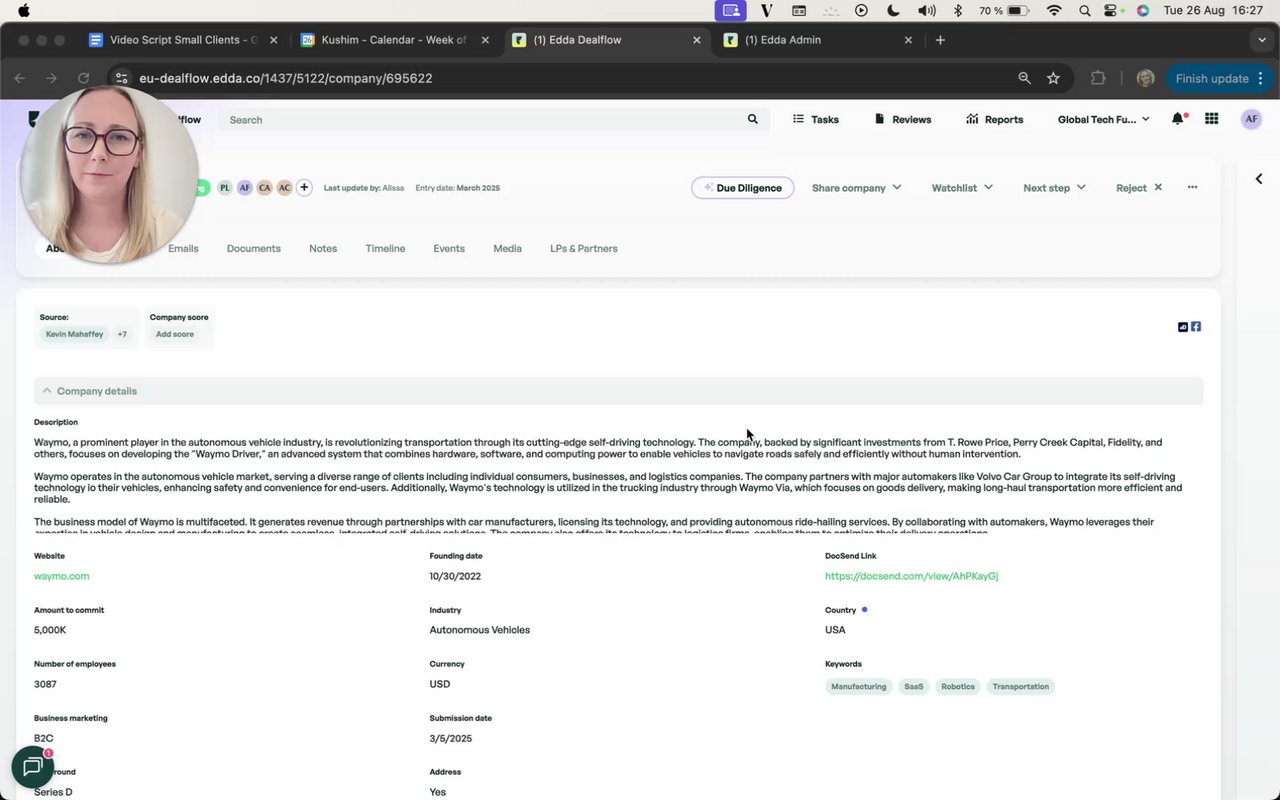Image resolution: width=1280 pixels, height=800 pixels.
Task: Switch to Video Script Small Clients tab
Action: [x=183, y=40]
